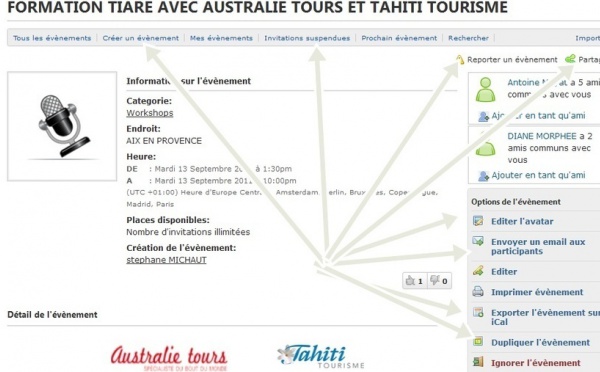
Task: Open Invitations suspendues menu item
Action: click(307, 38)
